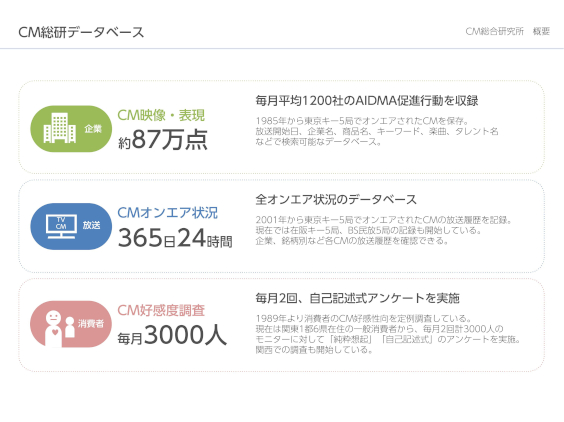Open the 概要 link in the header
564x422 pixels.
tap(541, 31)
